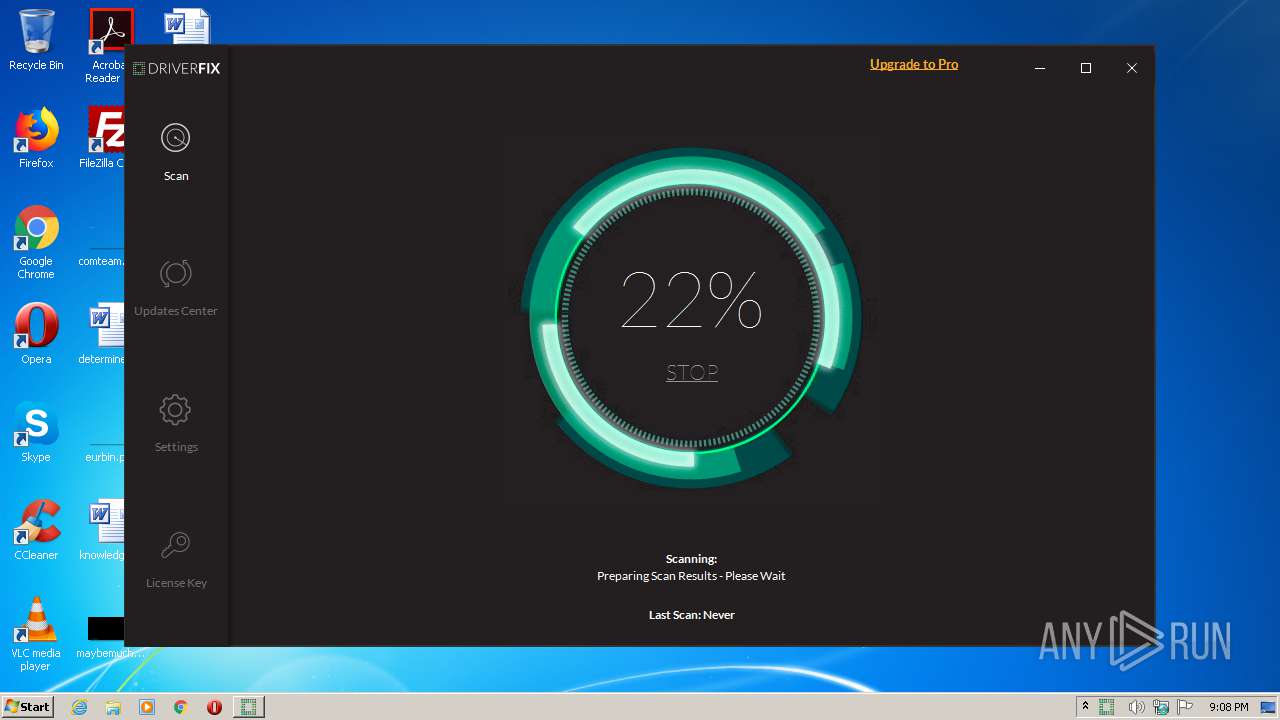Open the DriverFix tray icon
This screenshot has height=720, width=1280.
(x=1107, y=707)
